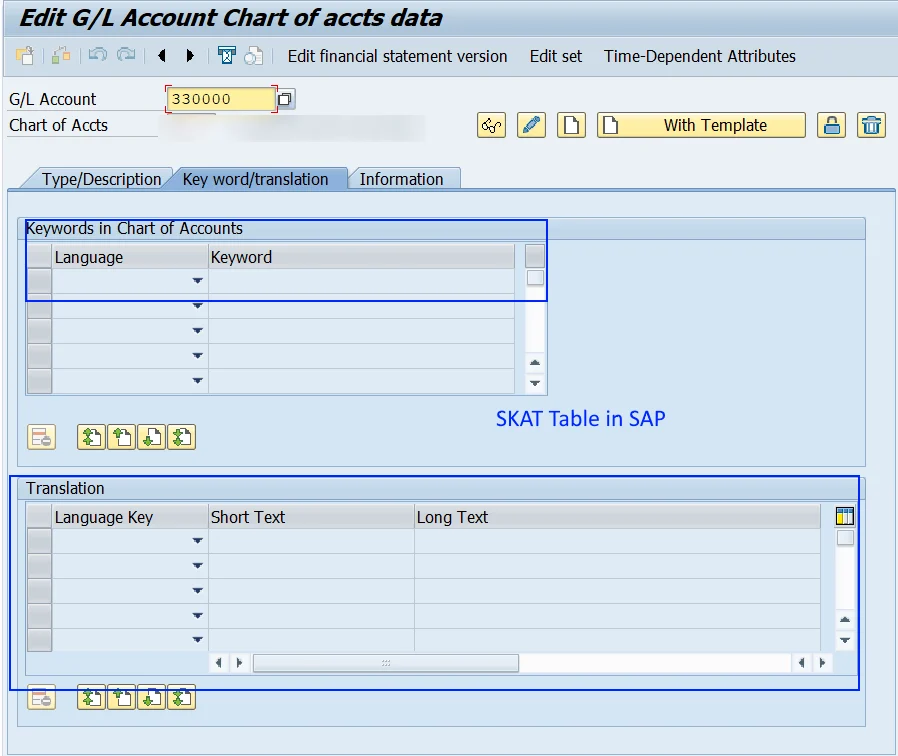
Task: Select all rows via the Keywords table header corner
Action: coord(40,256)
